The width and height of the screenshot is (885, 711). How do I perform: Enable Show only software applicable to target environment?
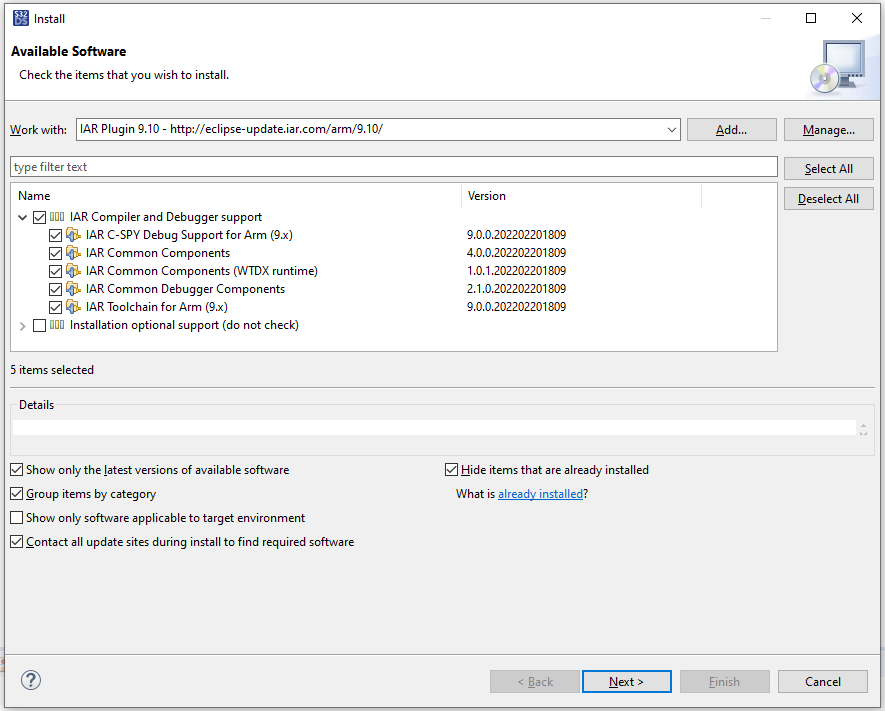click(17, 518)
